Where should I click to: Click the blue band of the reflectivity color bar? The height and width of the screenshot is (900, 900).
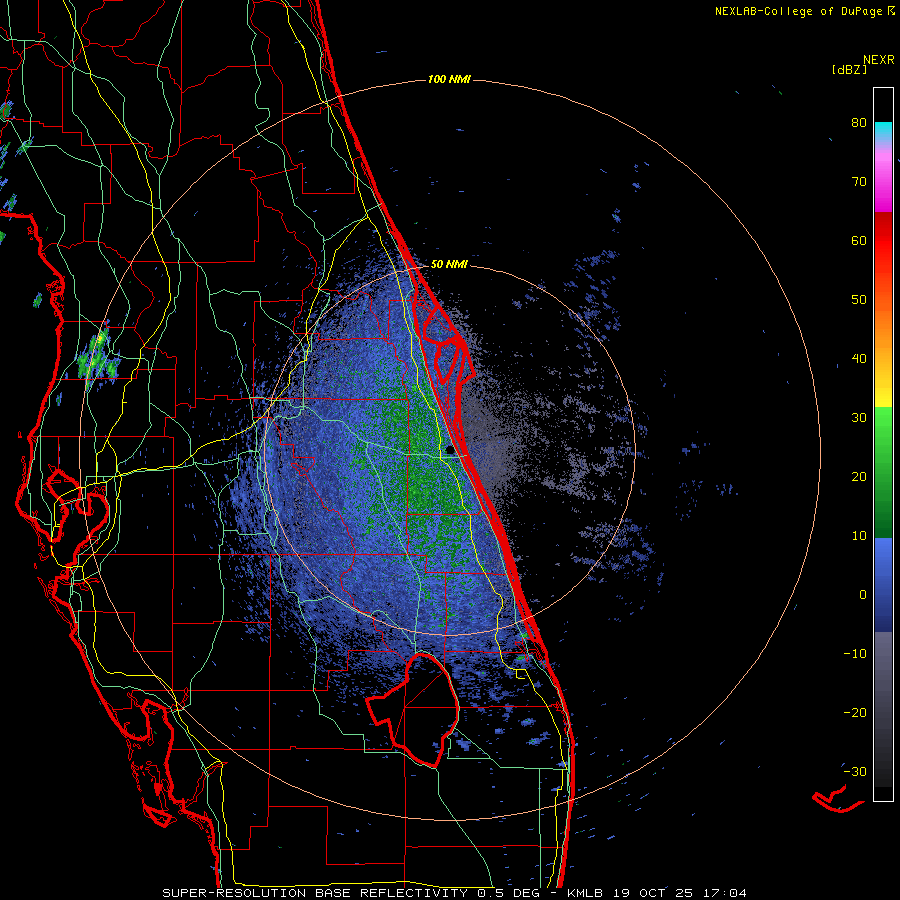[x=883, y=585]
